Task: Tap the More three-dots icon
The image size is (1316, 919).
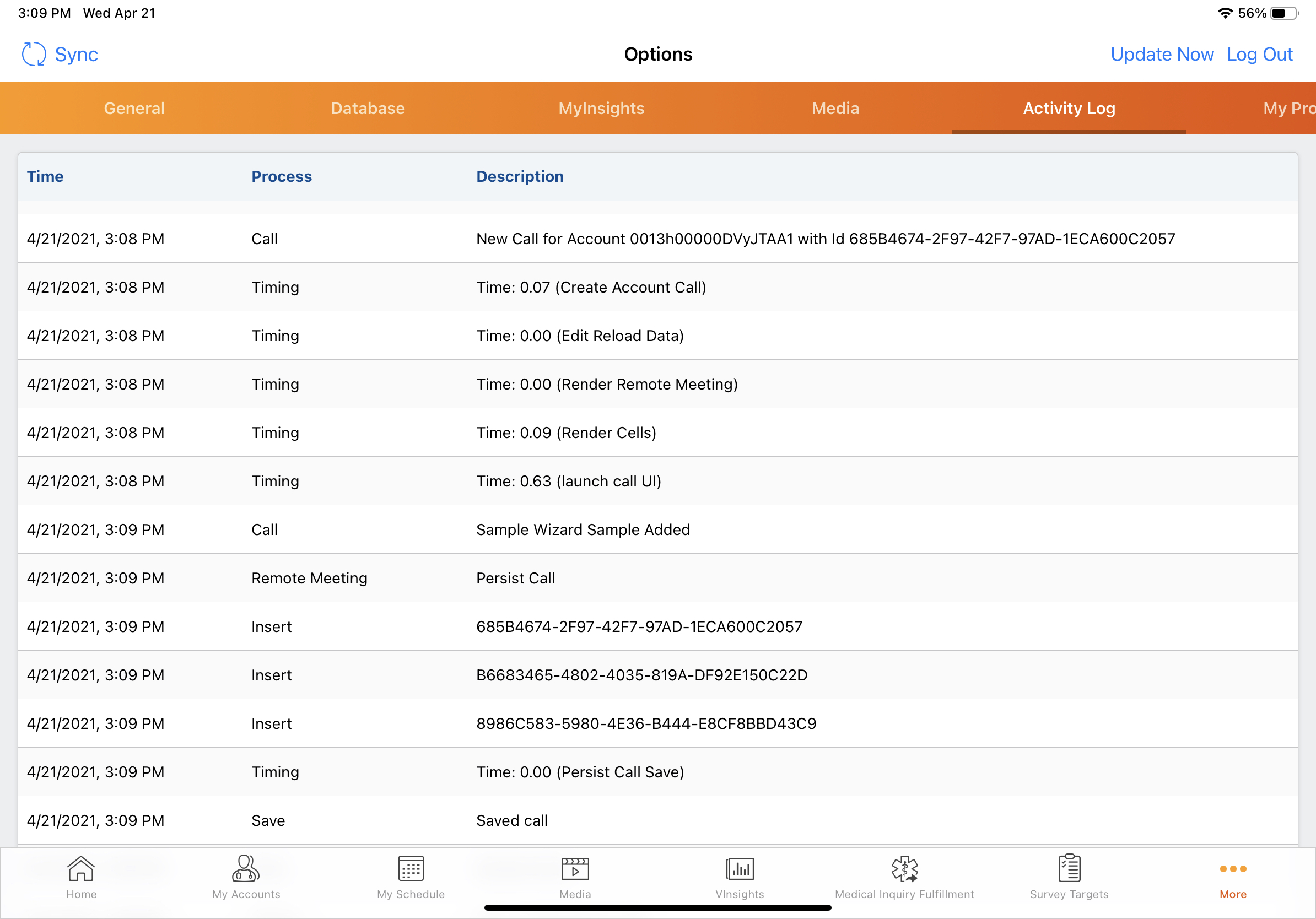Action: tap(1233, 869)
